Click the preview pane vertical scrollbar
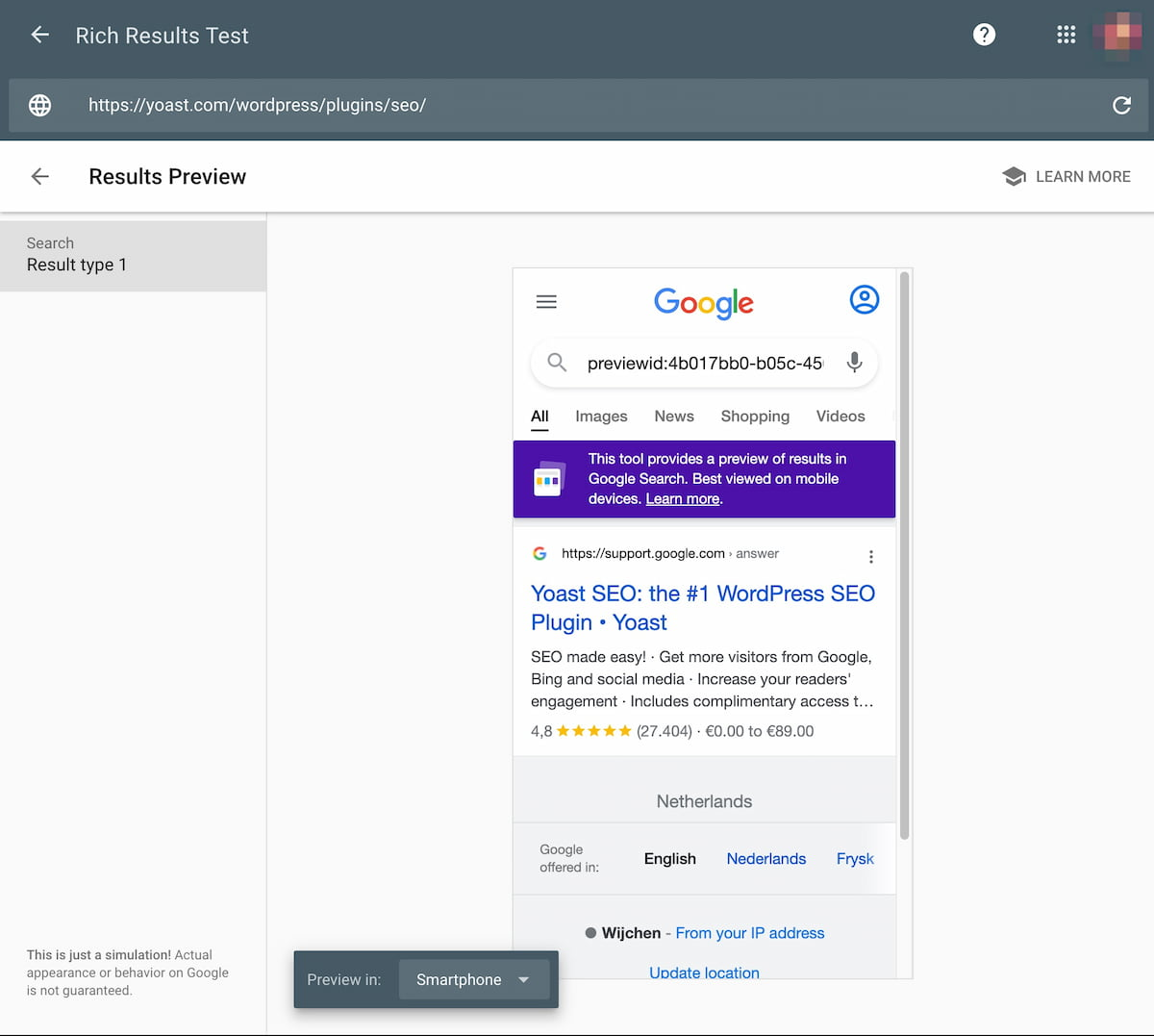Screen dimensions: 1154x1036 (x=904, y=556)
